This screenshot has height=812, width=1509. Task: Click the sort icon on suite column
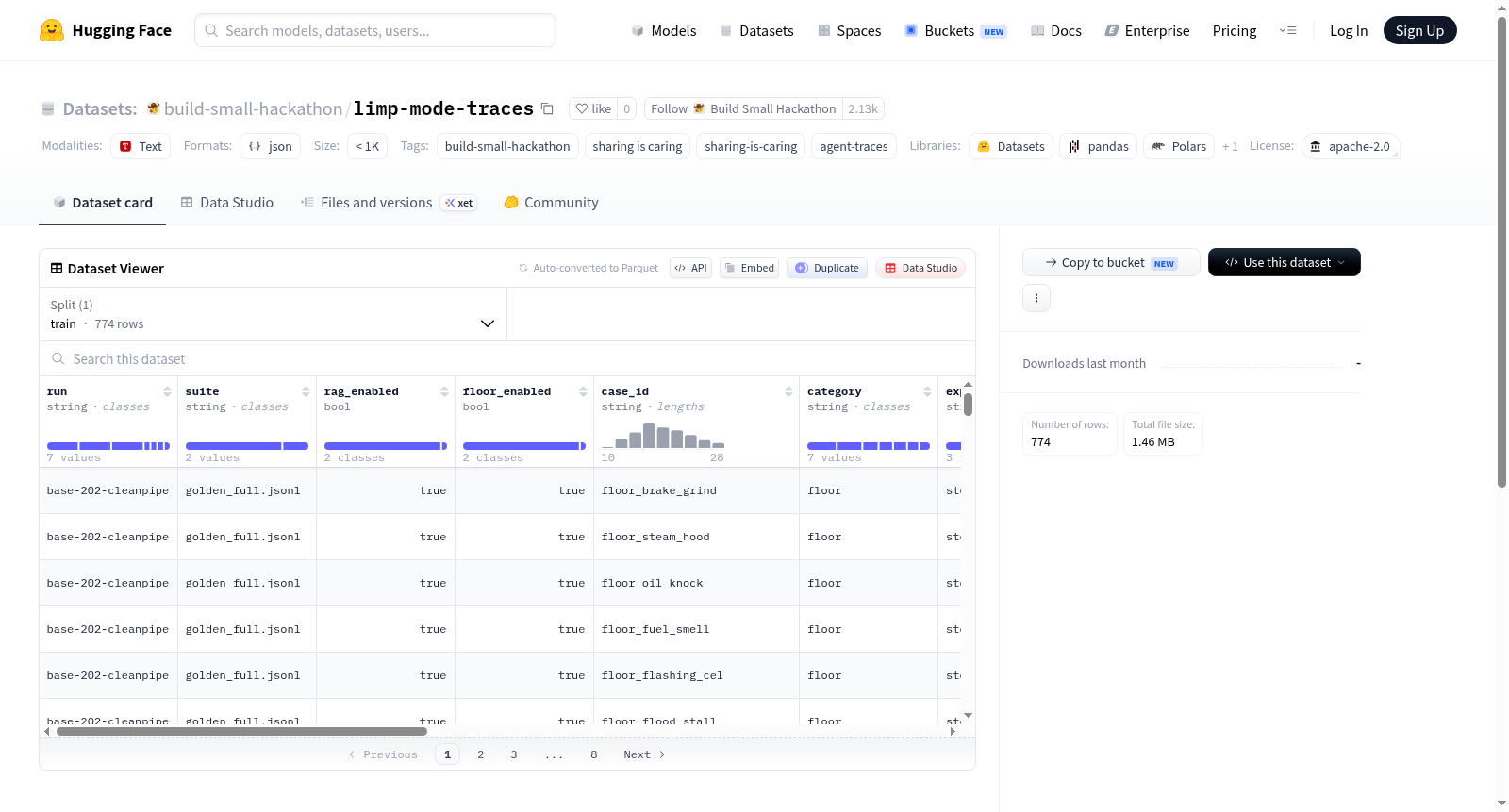tap(306, 391)
